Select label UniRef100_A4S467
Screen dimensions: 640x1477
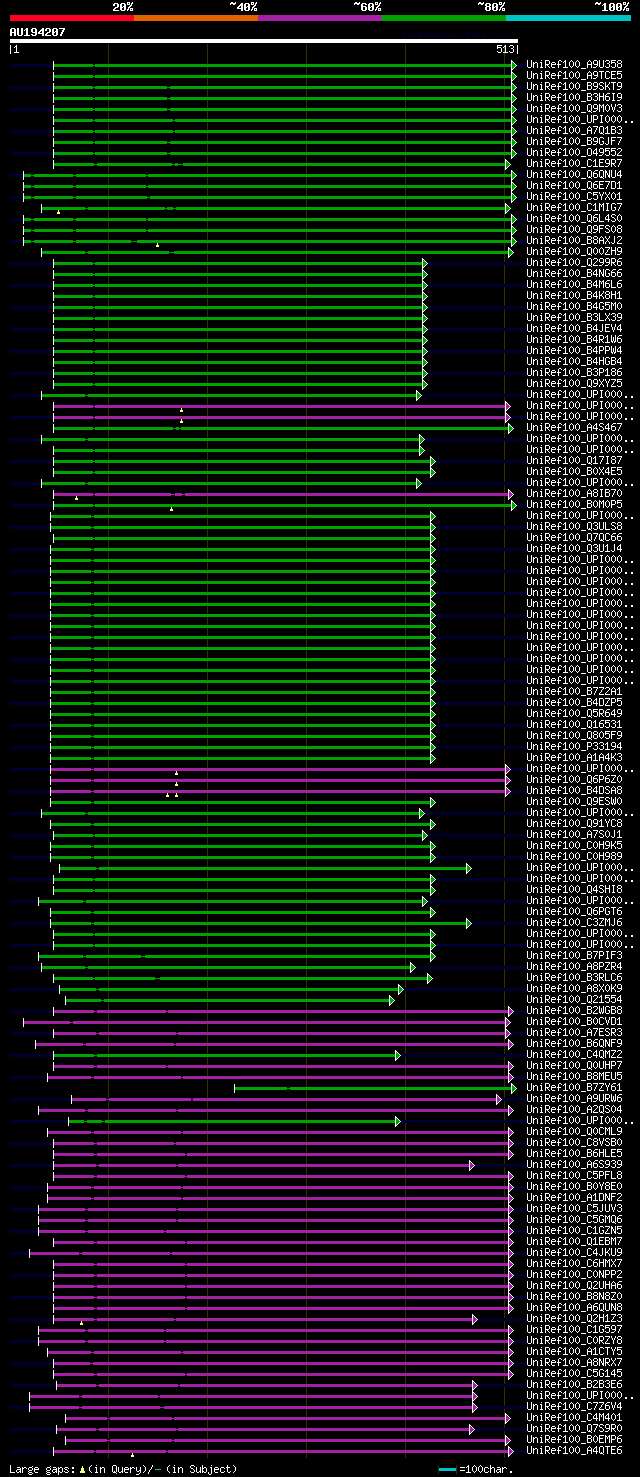coord(574,427)
